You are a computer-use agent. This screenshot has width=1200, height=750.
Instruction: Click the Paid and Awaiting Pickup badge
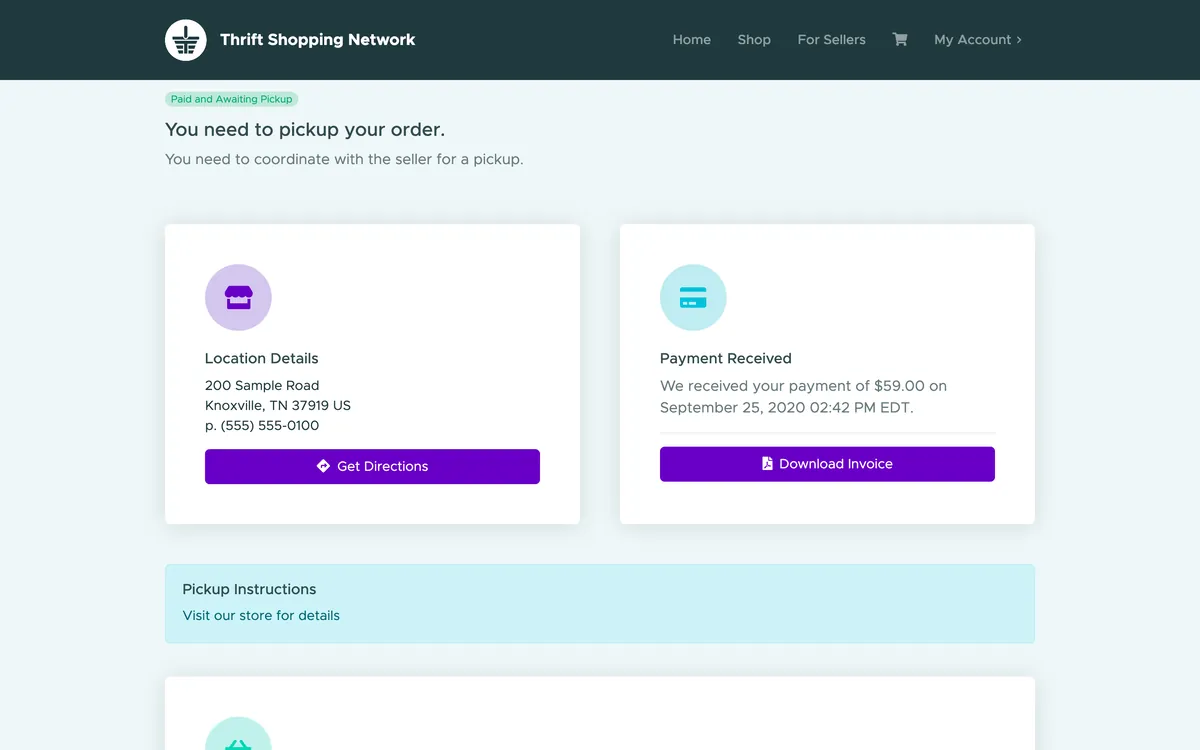[x=232, y=99]
